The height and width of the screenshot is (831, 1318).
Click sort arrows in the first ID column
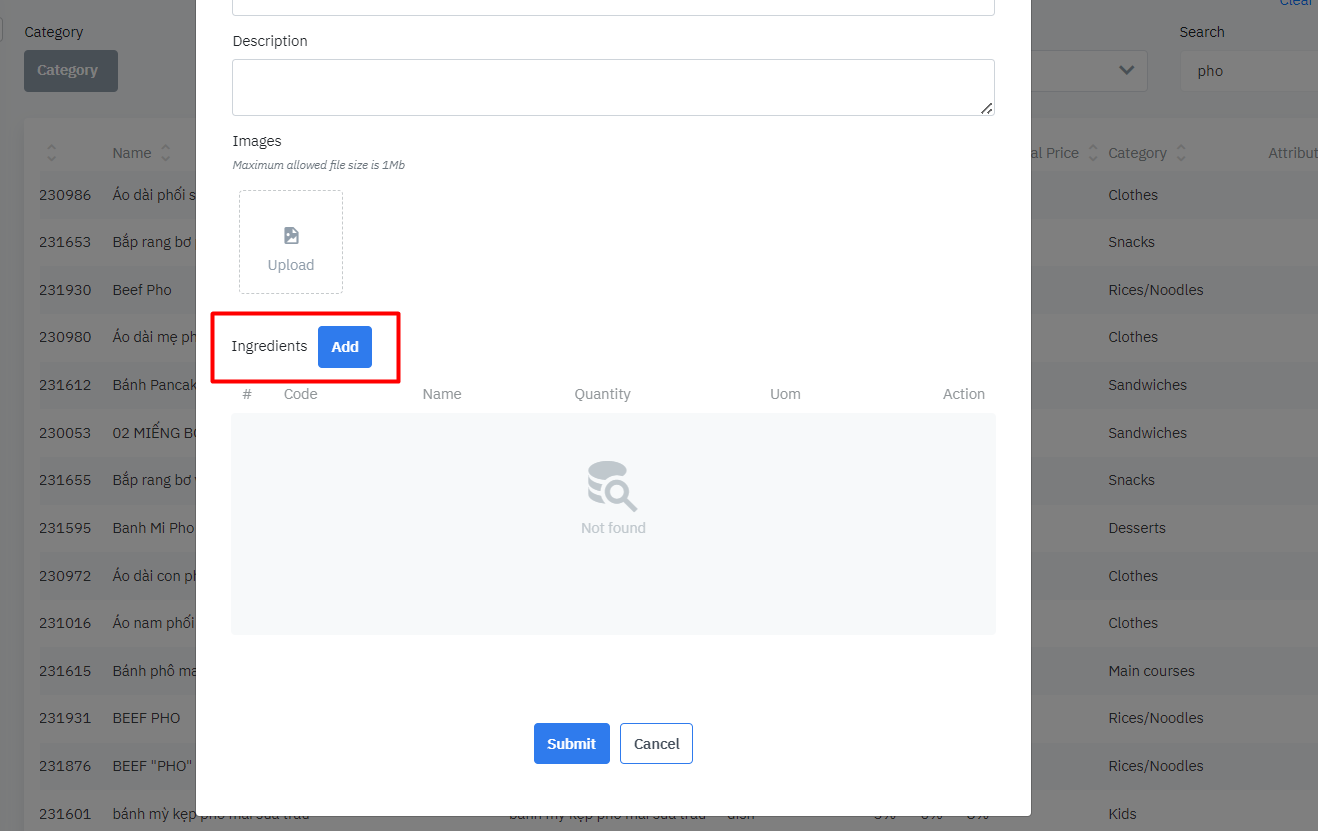[x=52, y=153]
